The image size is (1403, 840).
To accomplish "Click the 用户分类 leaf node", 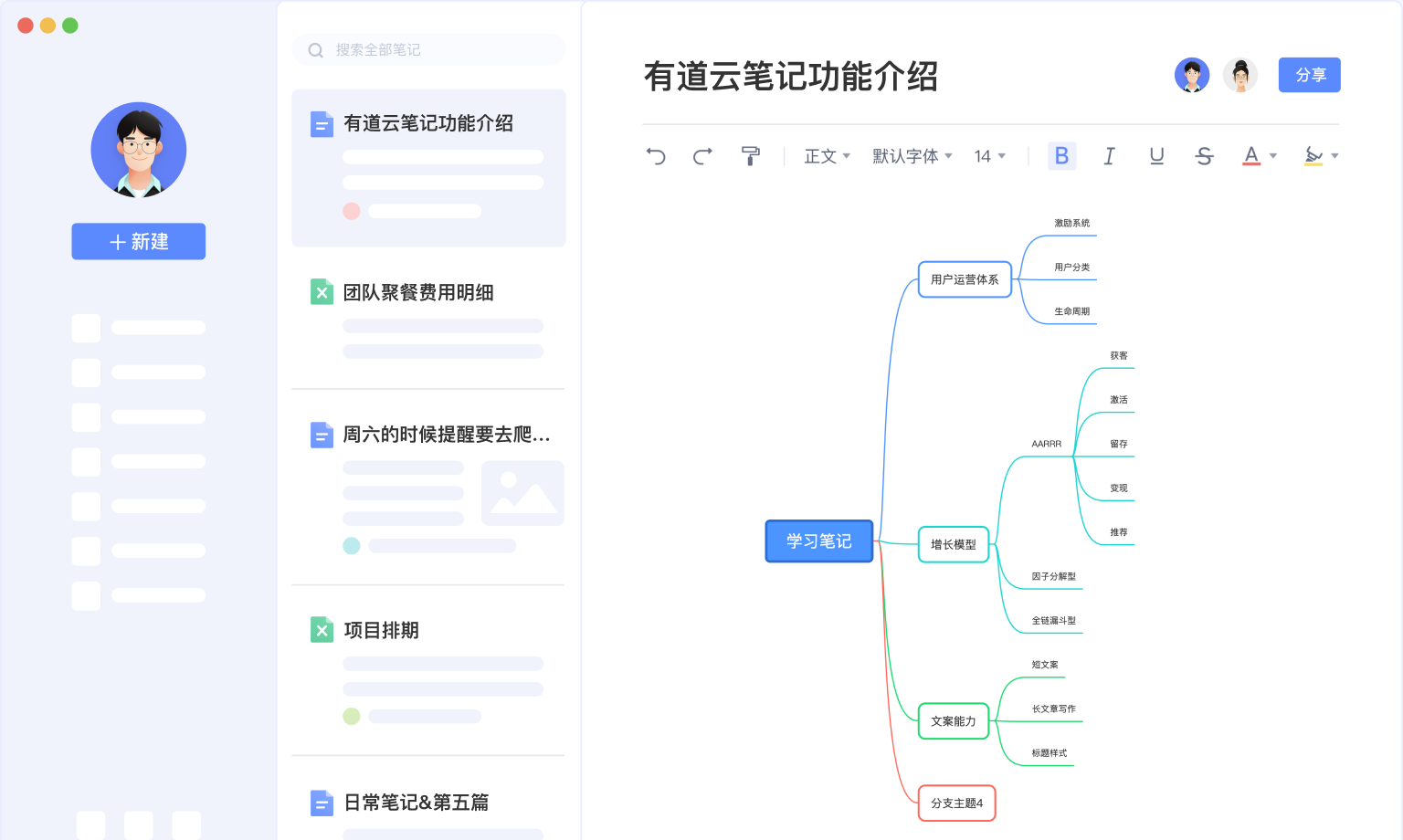I will point(1072,268).
